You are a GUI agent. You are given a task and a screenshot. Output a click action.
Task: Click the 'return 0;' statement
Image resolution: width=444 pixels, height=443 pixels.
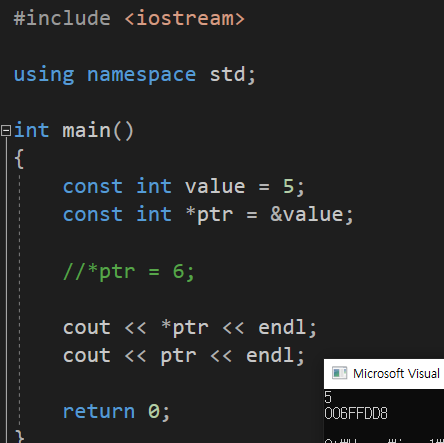click(116, 412)
